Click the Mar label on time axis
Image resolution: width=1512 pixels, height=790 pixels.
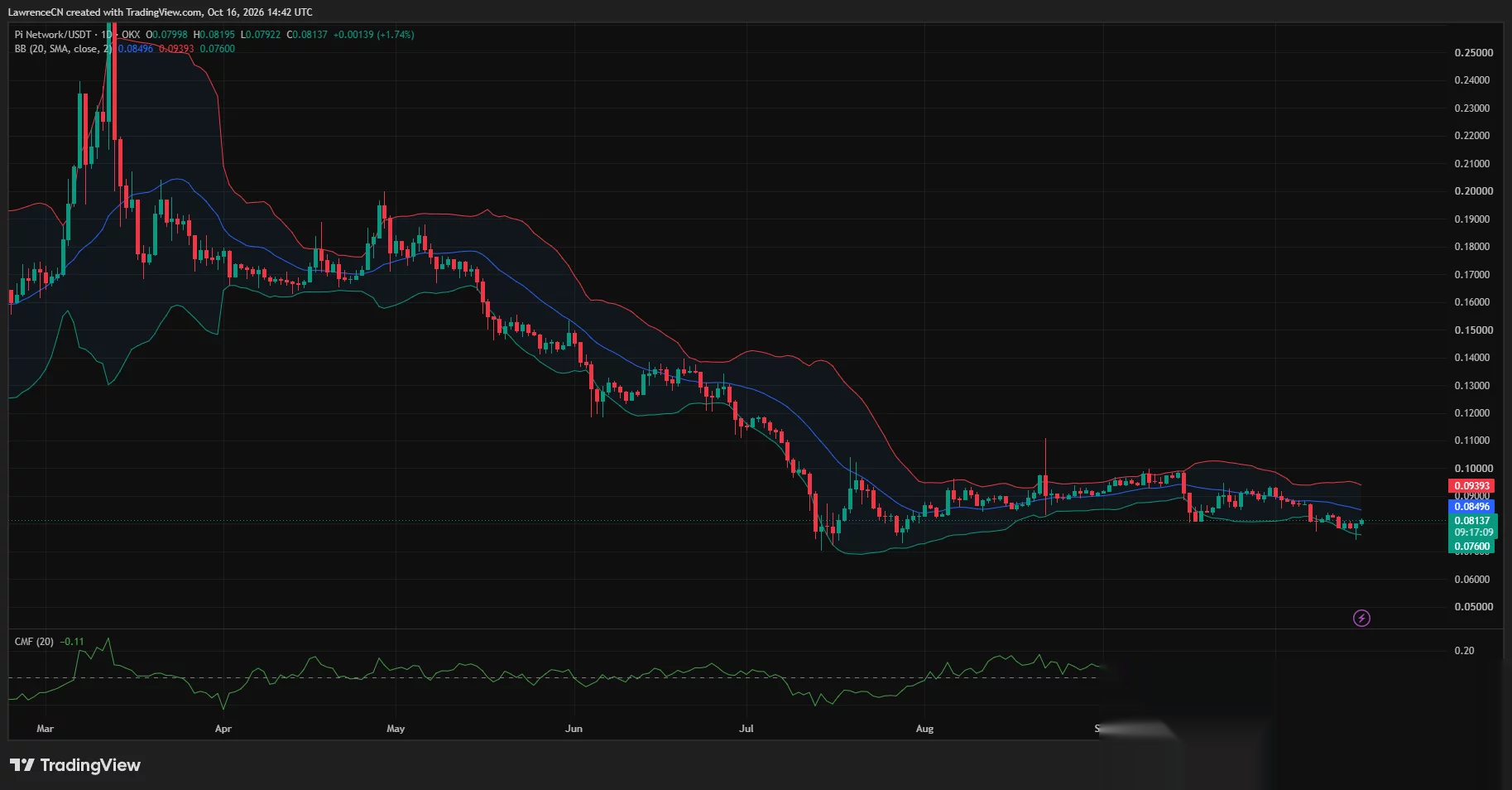46,729
